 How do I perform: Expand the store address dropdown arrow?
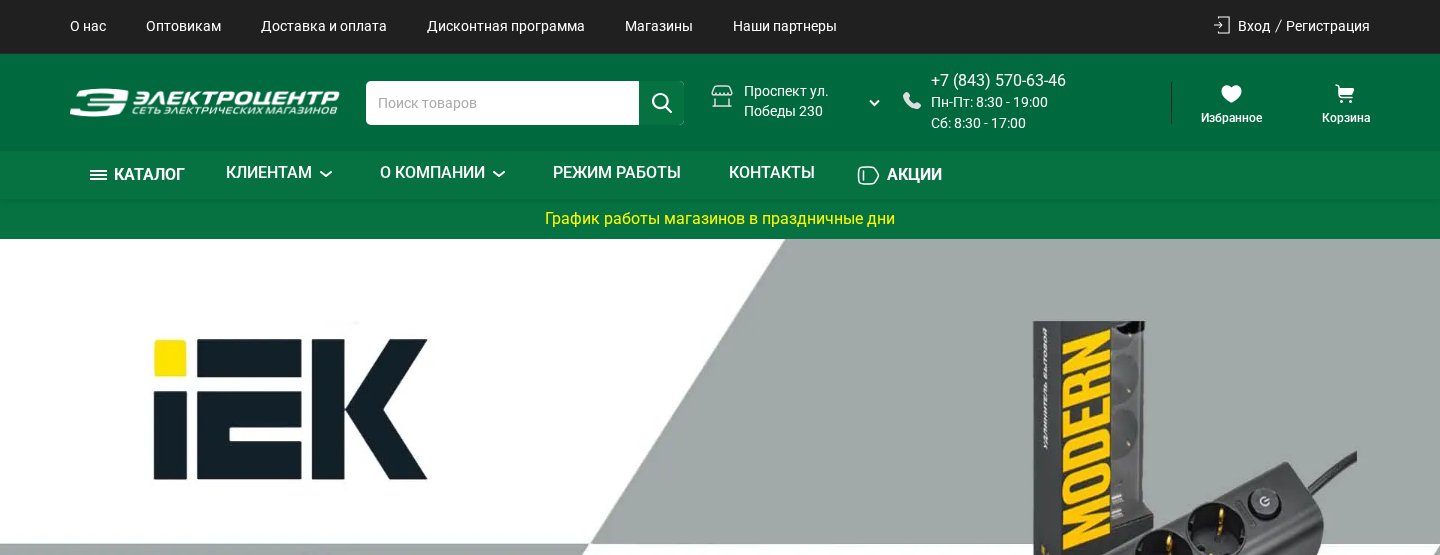[874, 103]
